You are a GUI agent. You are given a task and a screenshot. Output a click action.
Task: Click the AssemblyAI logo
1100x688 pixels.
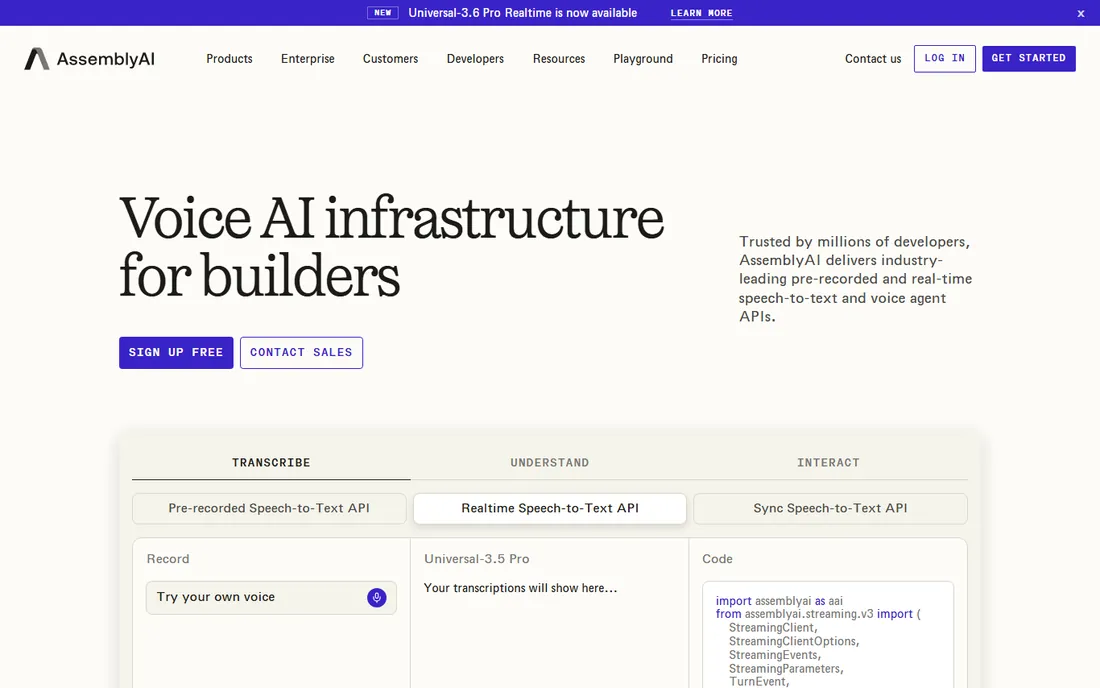tap(90, 59)
